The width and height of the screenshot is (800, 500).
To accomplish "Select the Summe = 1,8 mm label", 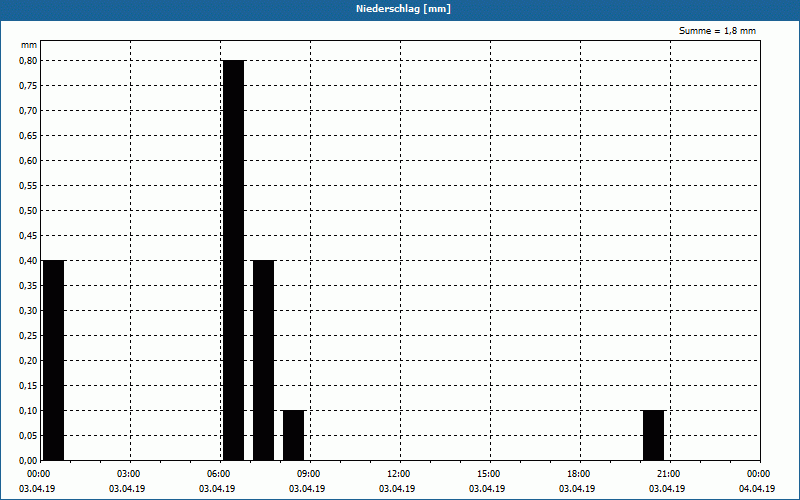I will pos(717,31).
